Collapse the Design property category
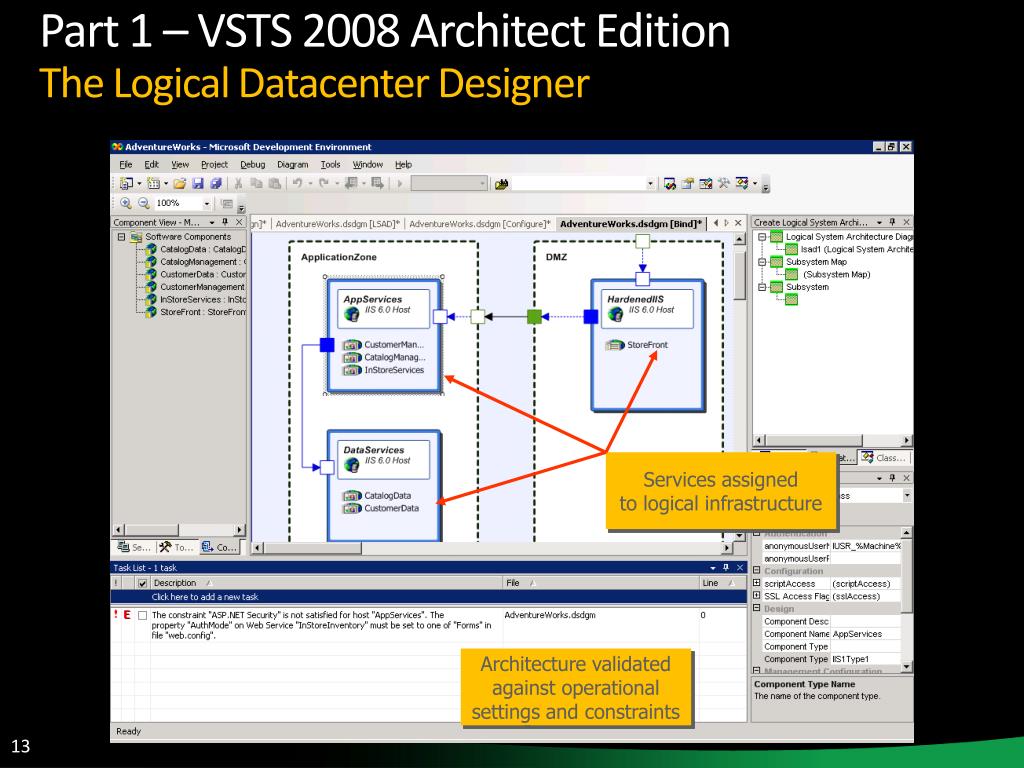Viewport: 1024px width, 768px height. 757,608
